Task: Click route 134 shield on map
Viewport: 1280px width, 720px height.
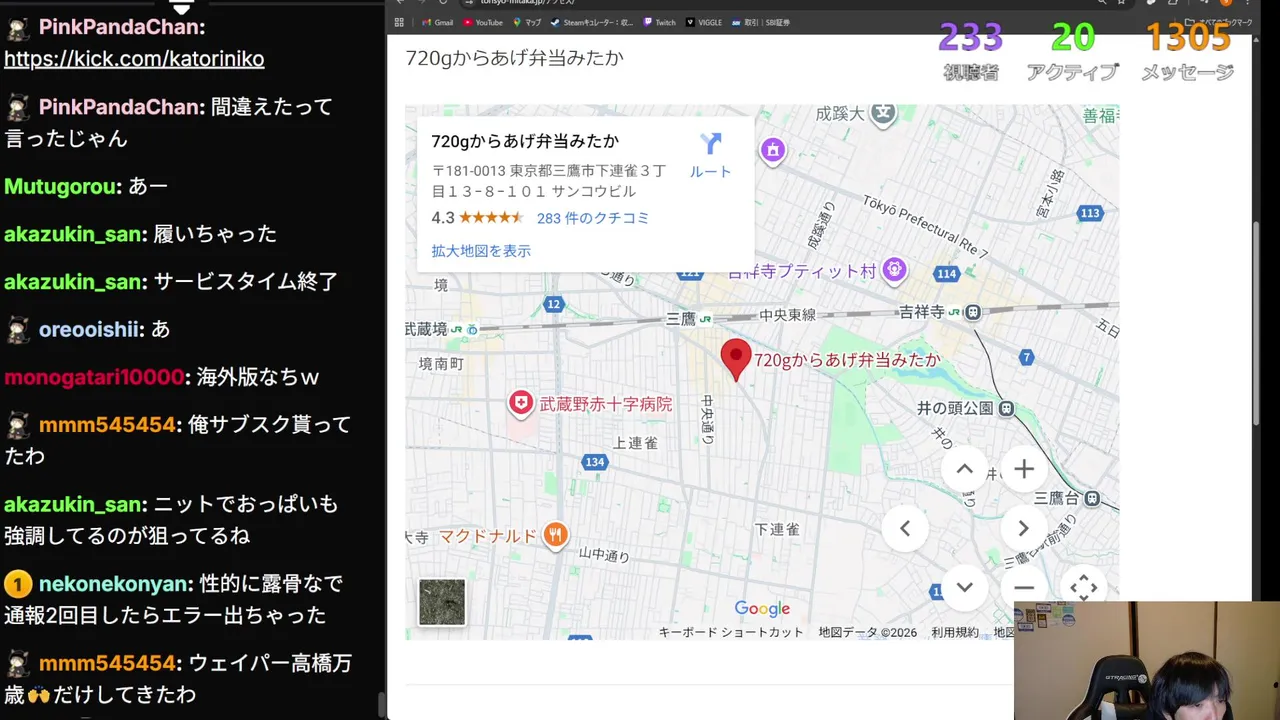Action: click(595, 461)
